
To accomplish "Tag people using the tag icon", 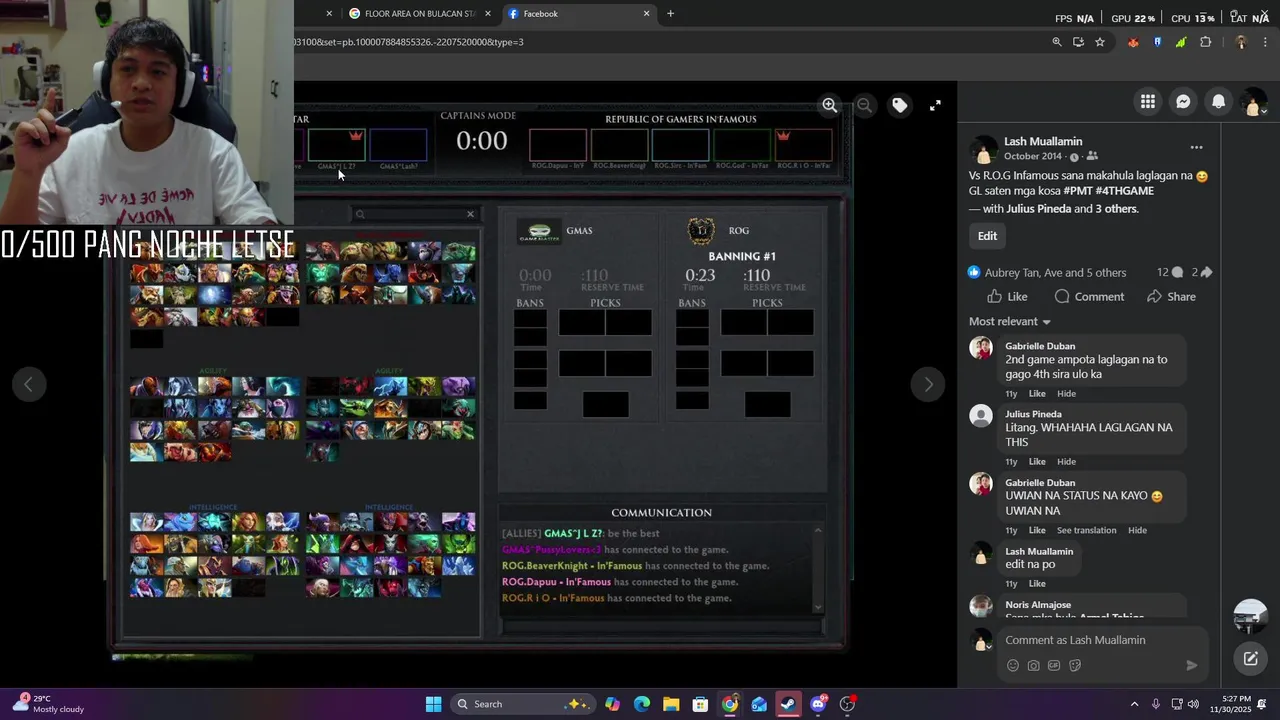I will tap(900, 105).
